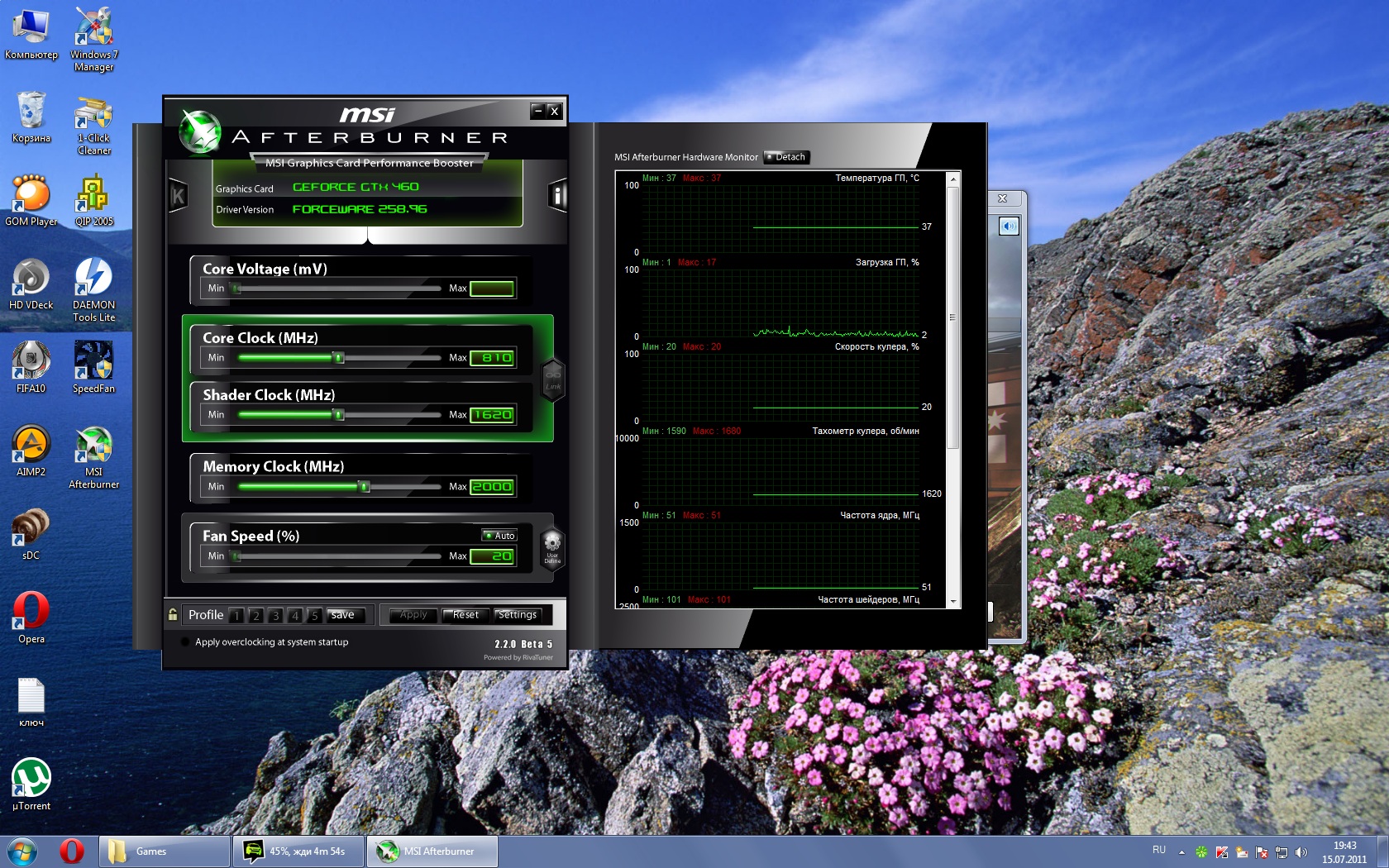This screenshot has width=1389, height=868.
Task: Click GEFORCE GTX 460 graphics card text
Action: 356,188
